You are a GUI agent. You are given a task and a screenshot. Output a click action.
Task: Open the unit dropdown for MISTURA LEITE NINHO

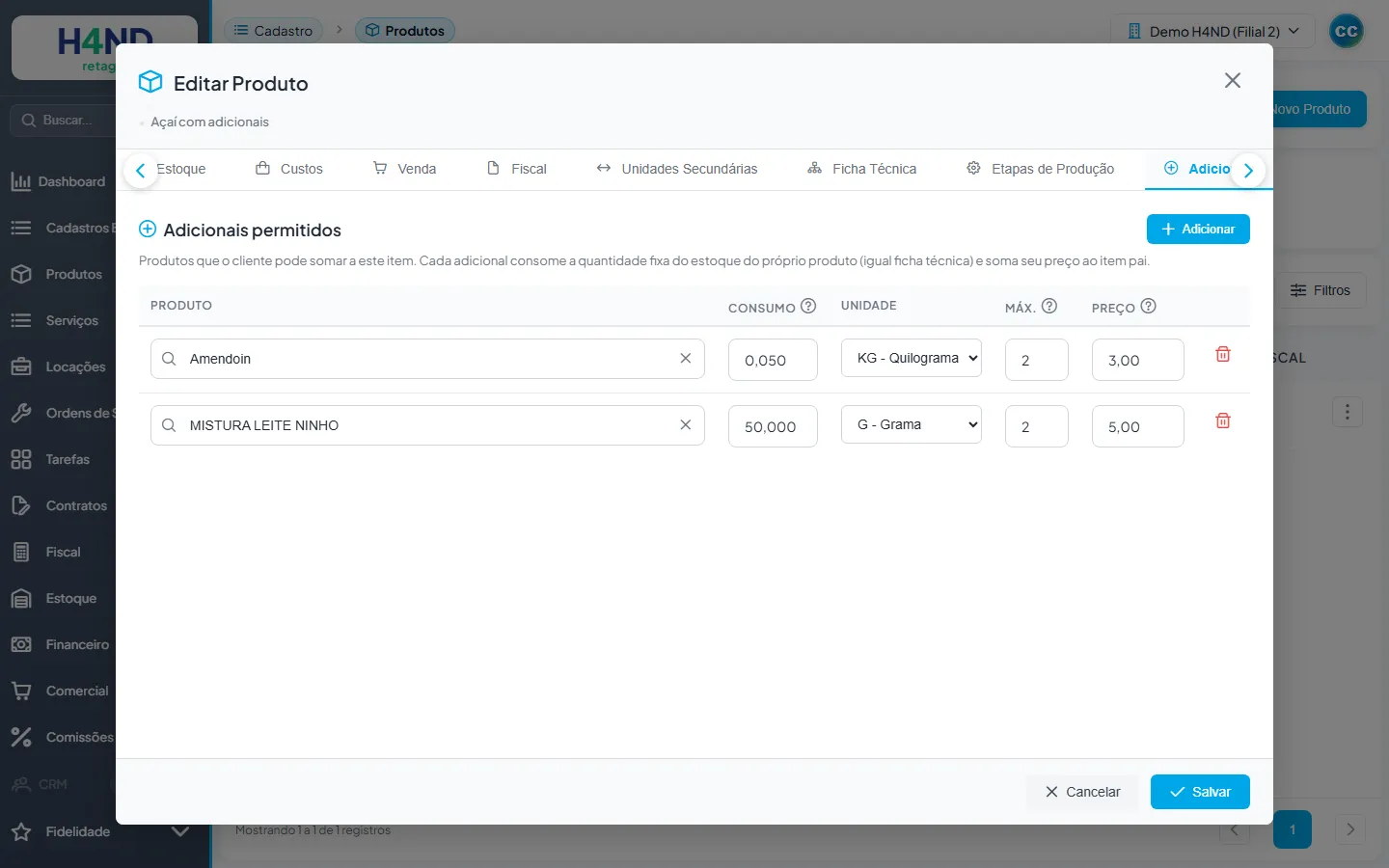pyautogui.click(x=912, y=424)
